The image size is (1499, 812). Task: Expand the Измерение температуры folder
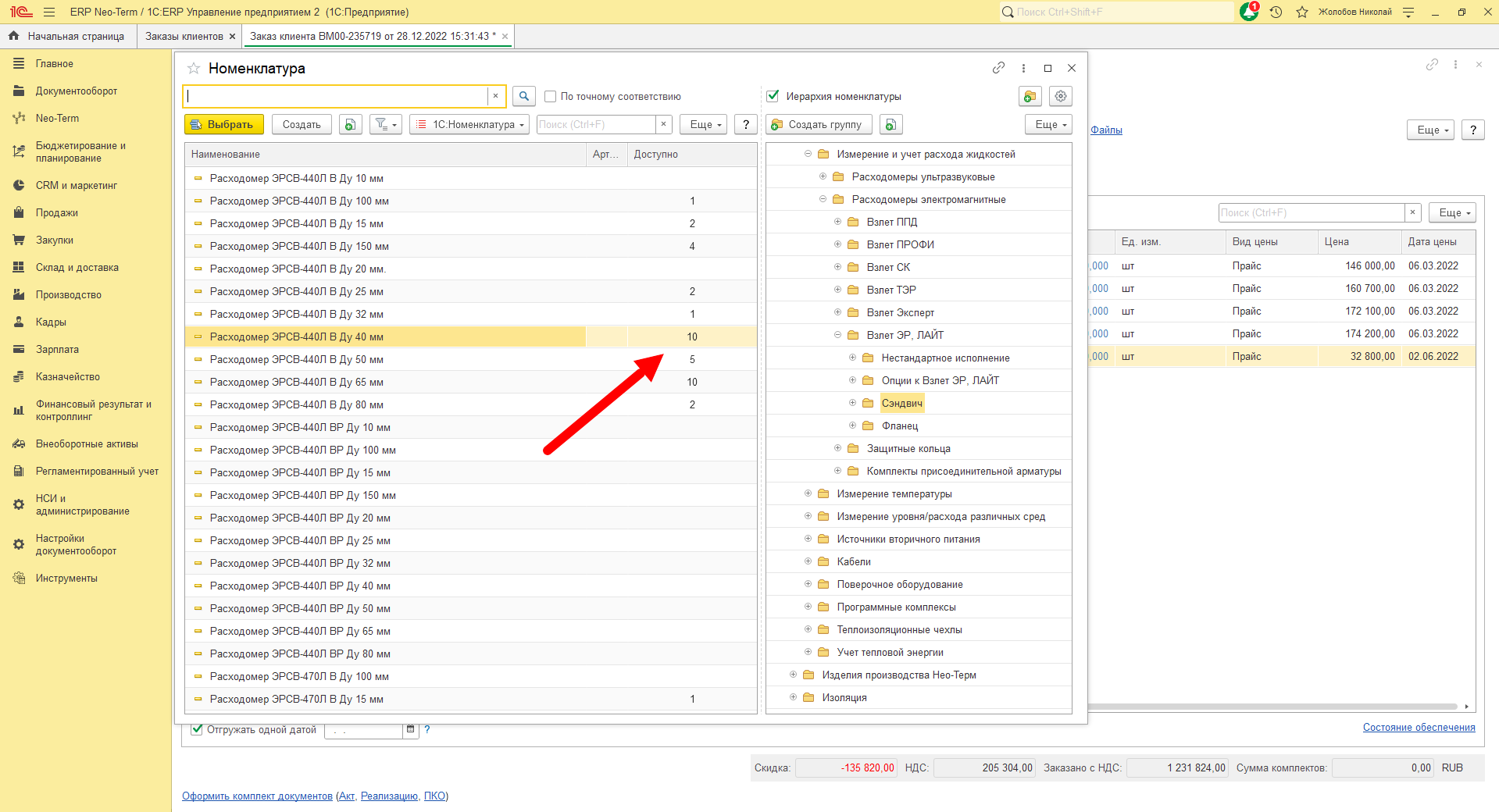coord(808,493)
